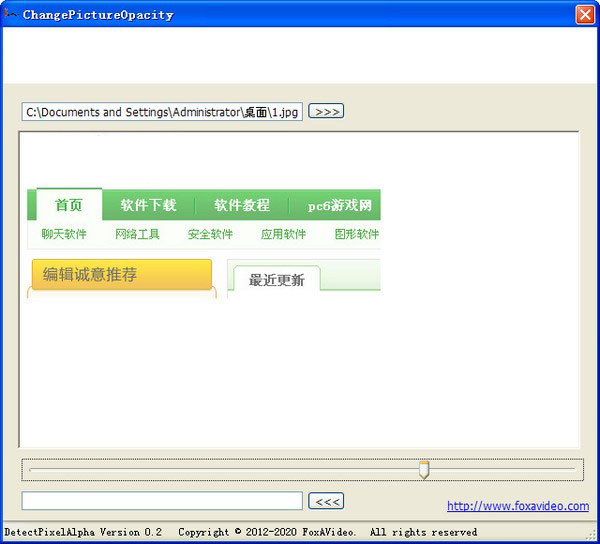
Task: Click the app icon in title bar
Action: pyautogui.click(x=10, y=14)
